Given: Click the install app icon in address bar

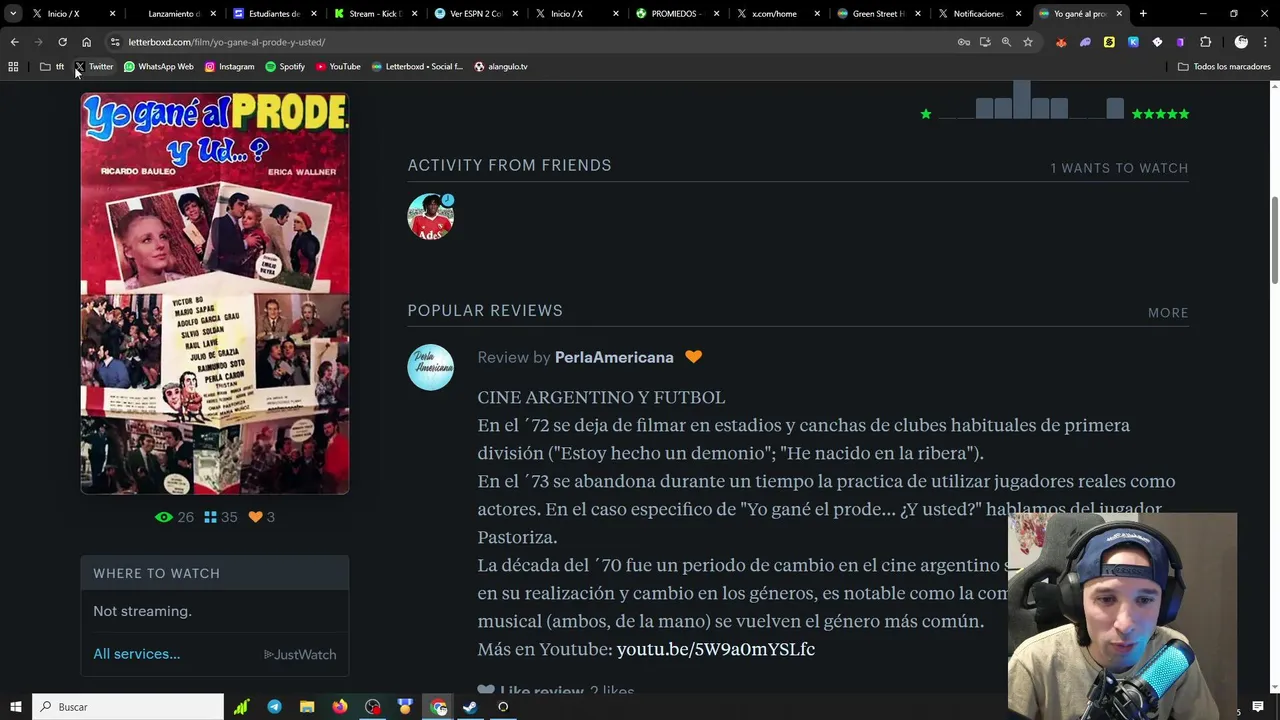Looking at the screenshot, I should 985,42.
